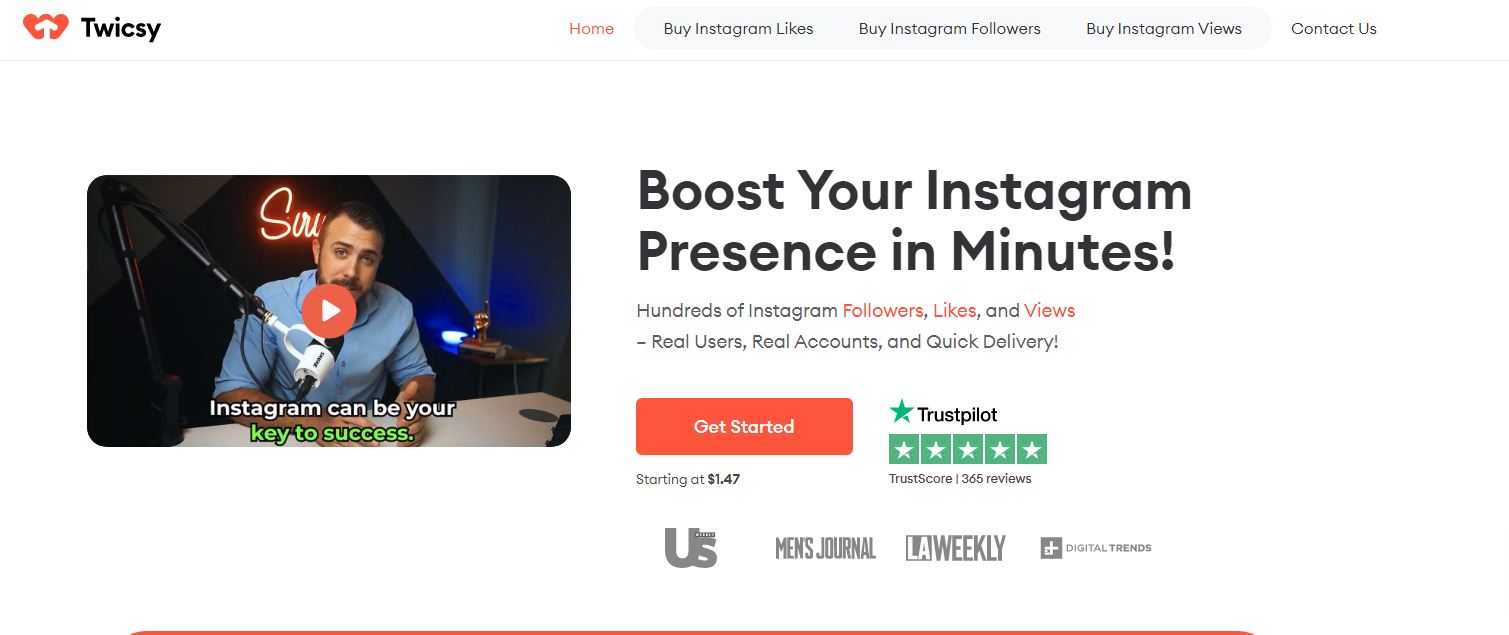Click the first green Trustpilot rating star
The width and height of the screenshot is (1509, 635).
[x=904, y=449]
